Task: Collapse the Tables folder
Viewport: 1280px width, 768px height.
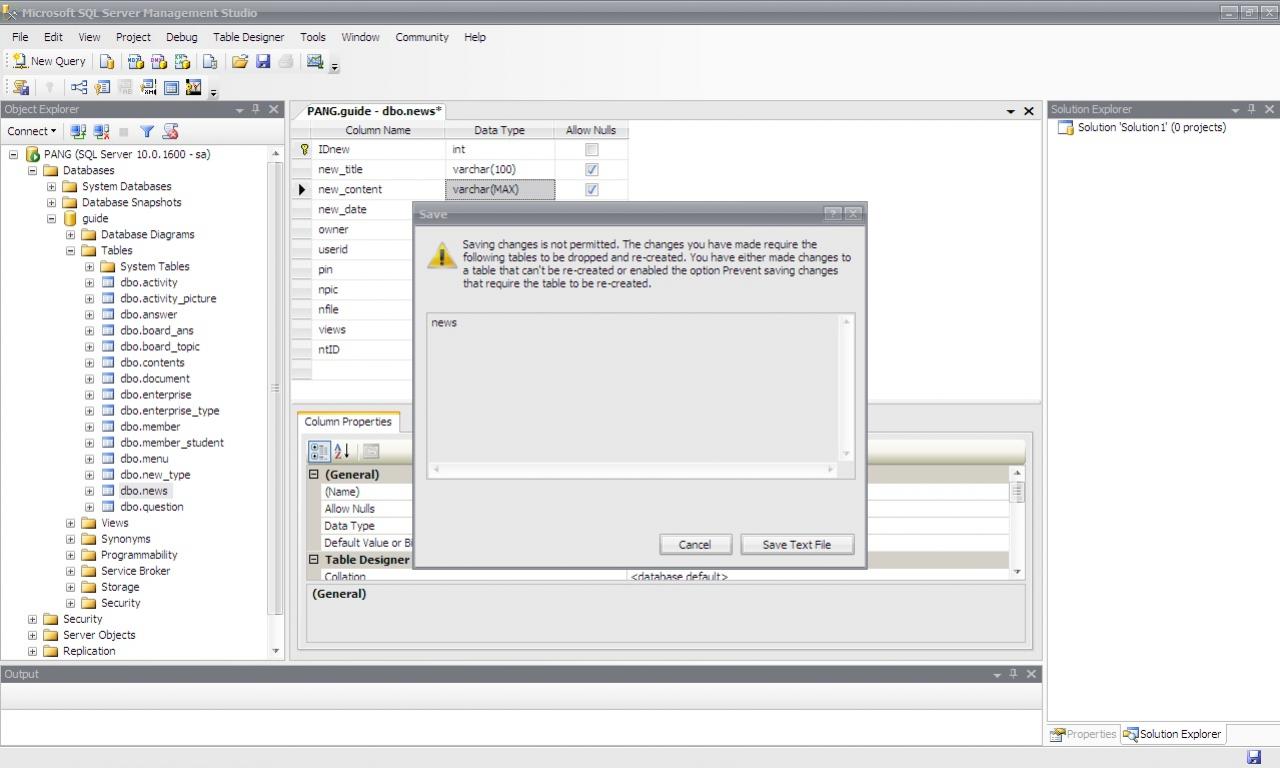Action: tap(71, 250)
